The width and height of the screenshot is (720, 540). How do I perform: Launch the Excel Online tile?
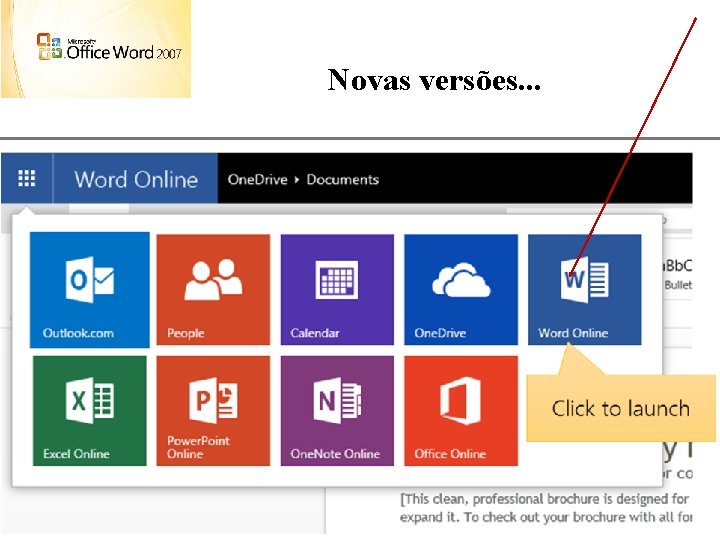tap(90, 411)
